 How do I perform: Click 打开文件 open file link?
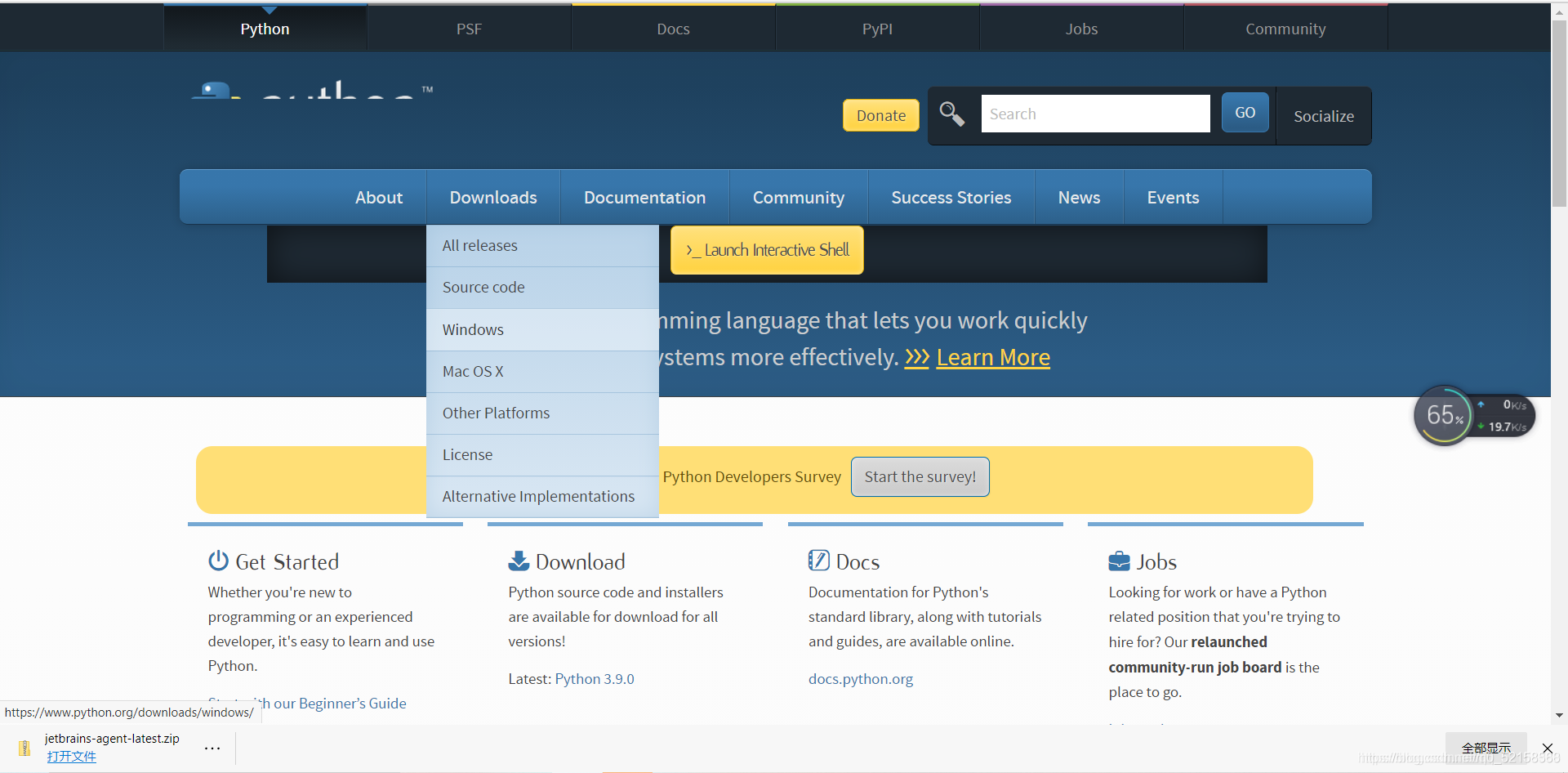point(71,757)
